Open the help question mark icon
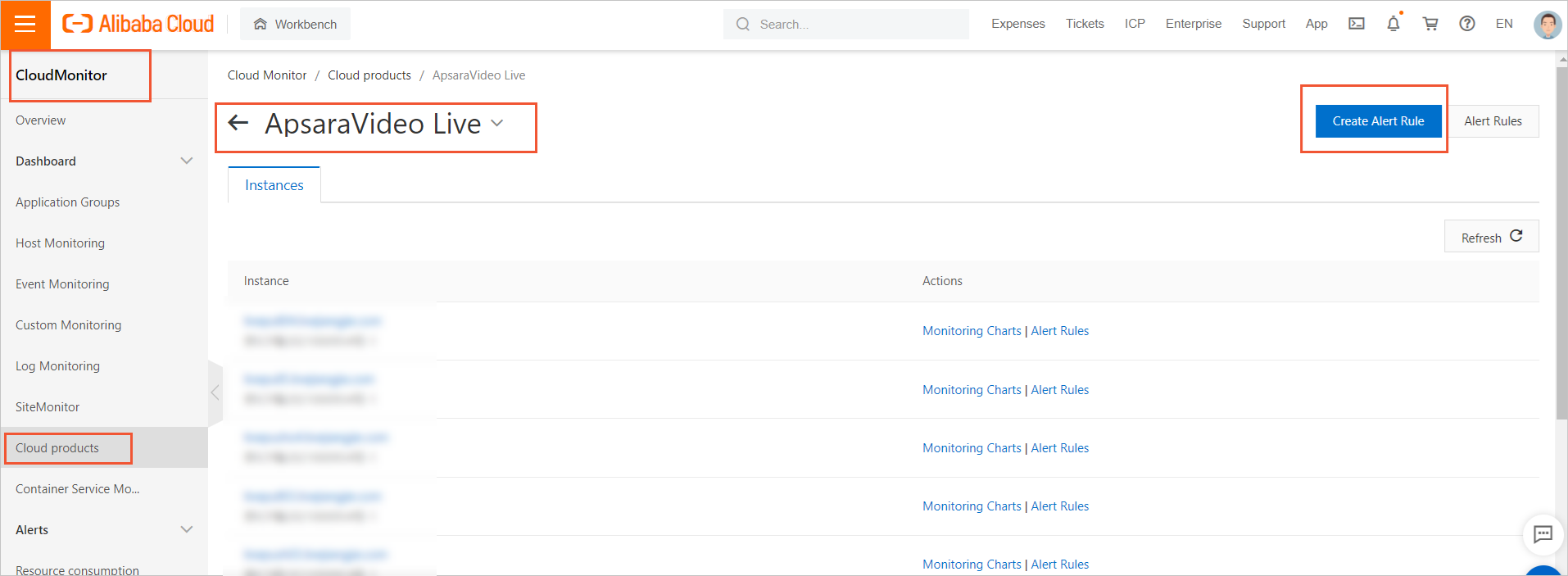 1467,24
